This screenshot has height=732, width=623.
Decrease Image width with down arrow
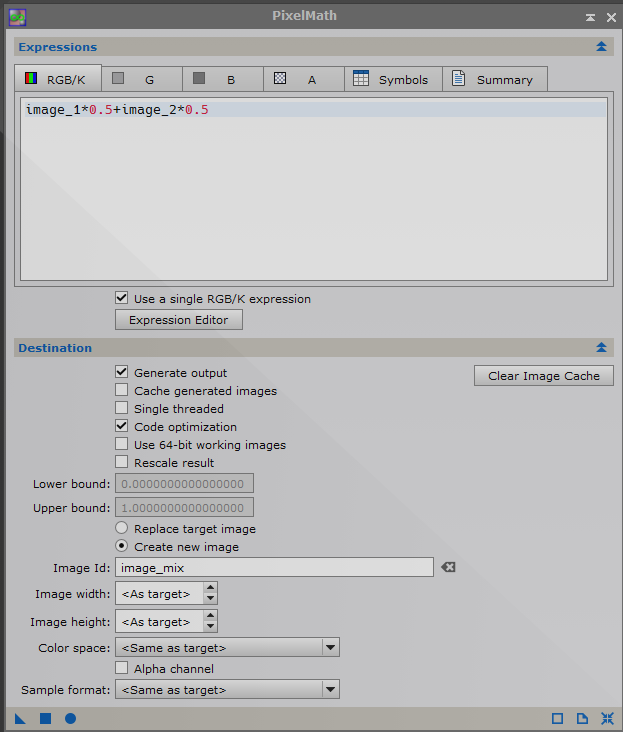pyautogui.click(x=210, y=598)
